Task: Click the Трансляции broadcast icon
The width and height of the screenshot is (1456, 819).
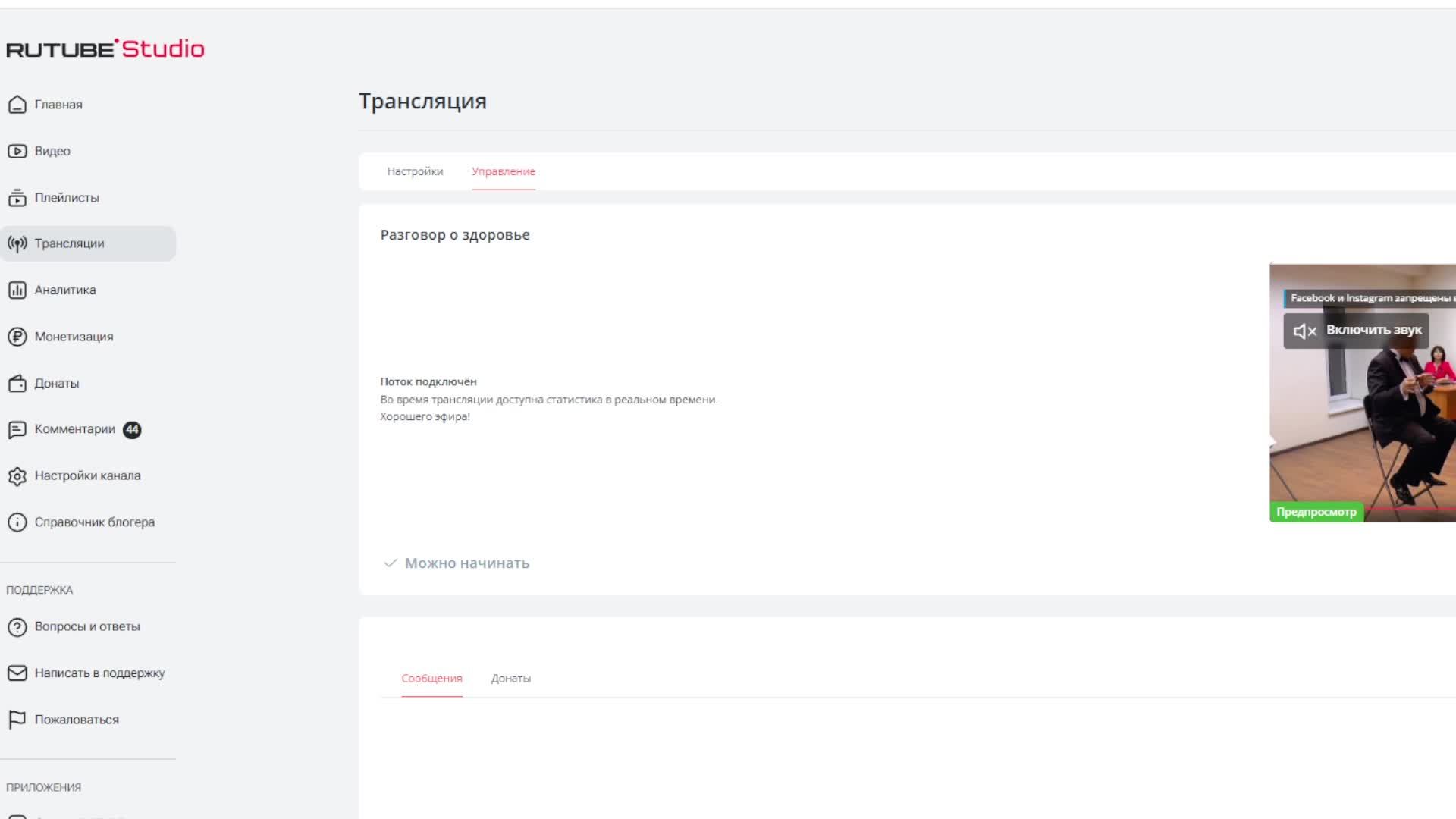Action: [17, 243]
